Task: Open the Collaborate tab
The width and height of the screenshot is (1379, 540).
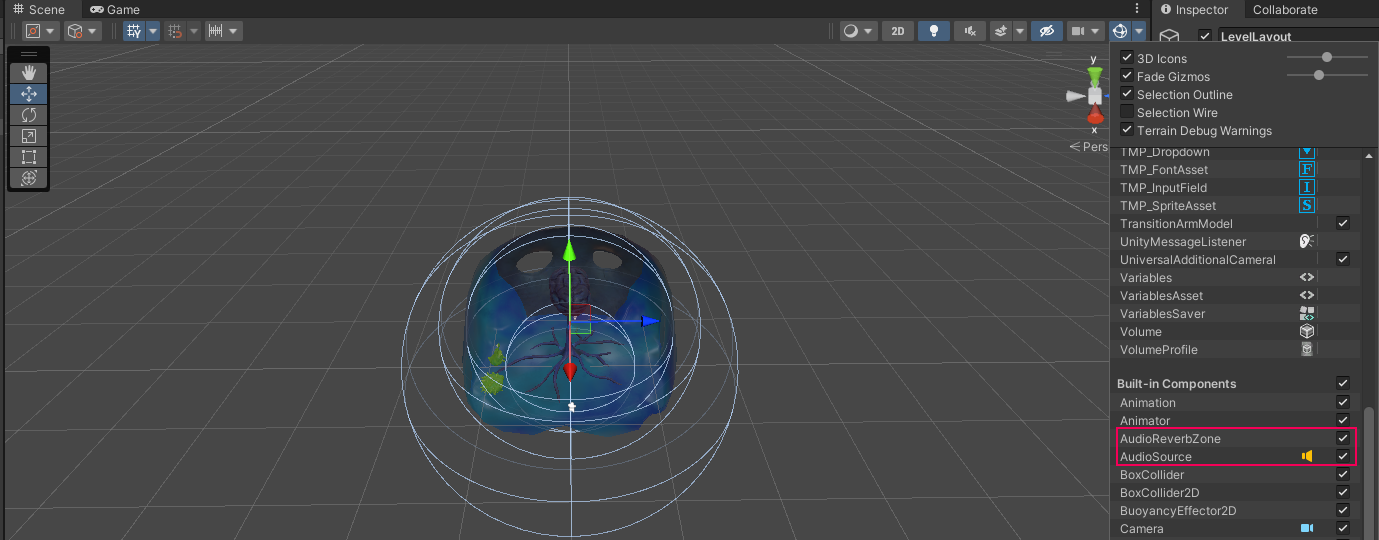Action: 1285,10
